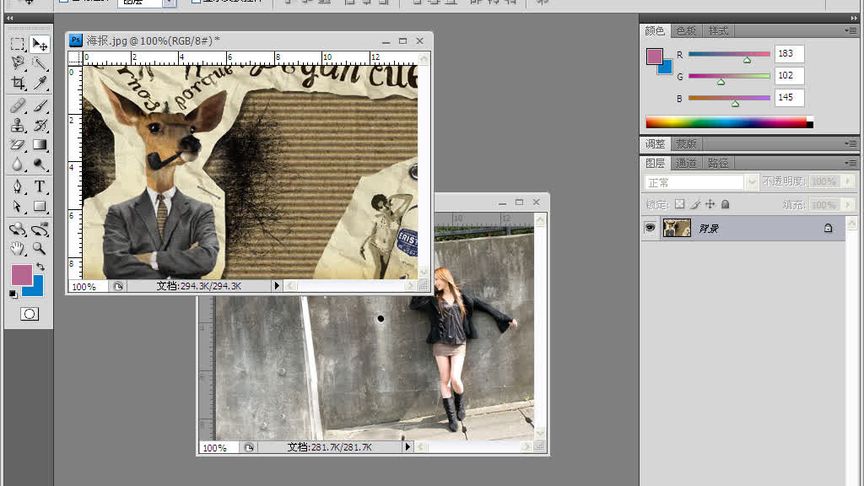This screenshot has width=864, height=486.
Task: Click the 背景 layer thumbnail
Action: (677, 228)
